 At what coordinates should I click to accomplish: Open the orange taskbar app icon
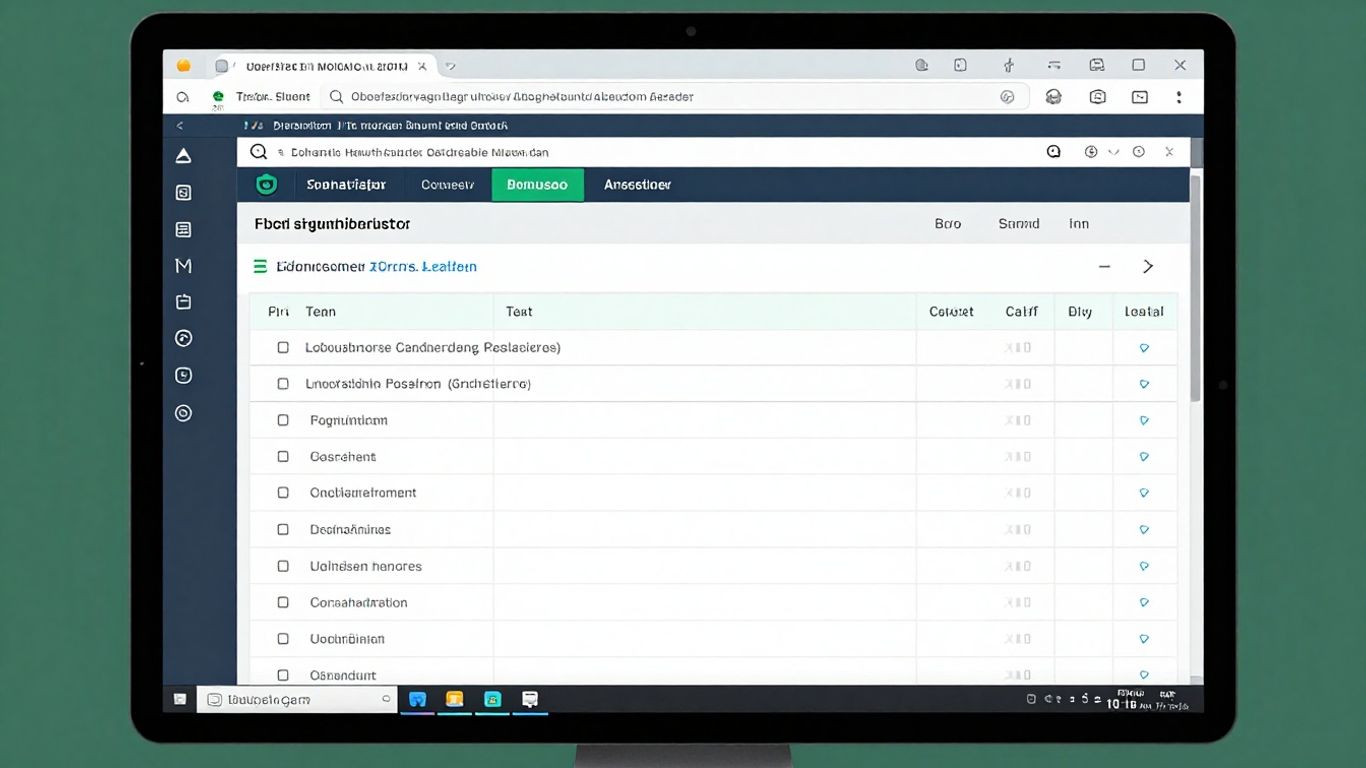click(x=455, y=700)
